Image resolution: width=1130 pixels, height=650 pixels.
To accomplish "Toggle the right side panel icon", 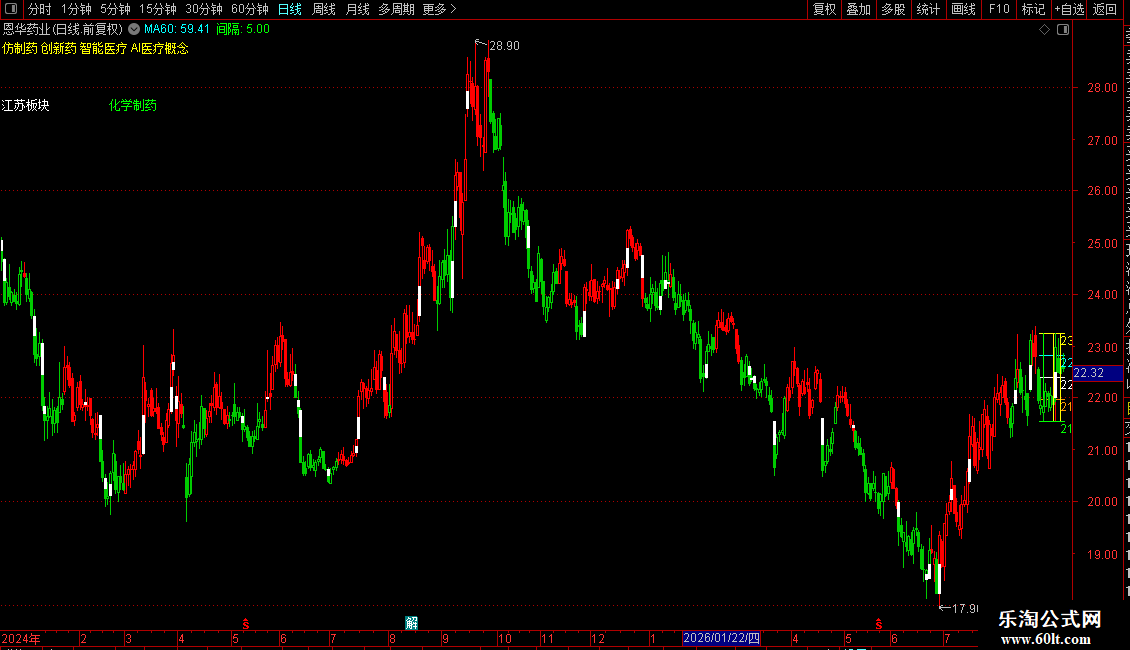I will (1063, 30).
